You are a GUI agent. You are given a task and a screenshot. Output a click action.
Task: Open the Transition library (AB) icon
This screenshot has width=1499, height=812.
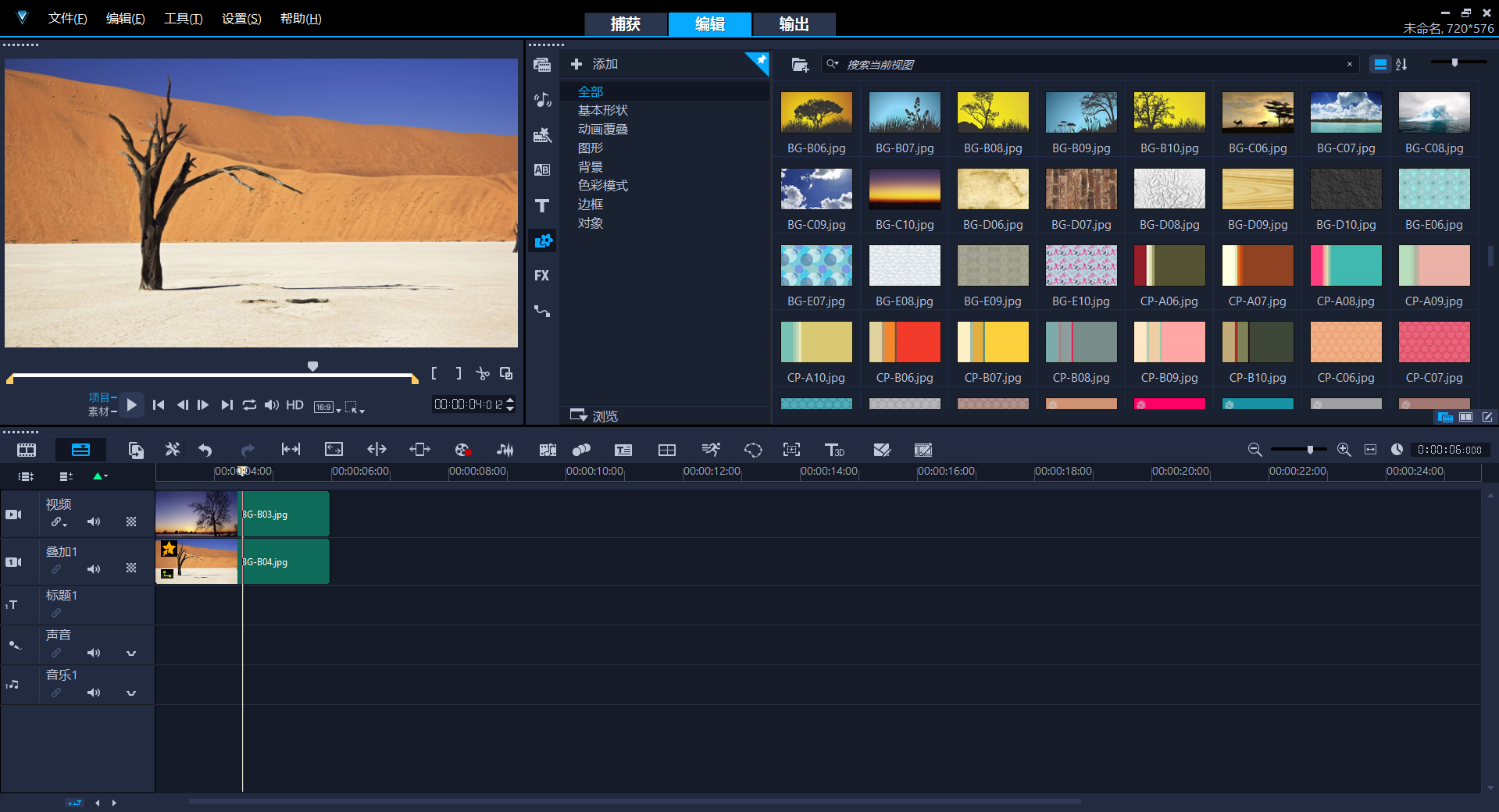point(542,170)
